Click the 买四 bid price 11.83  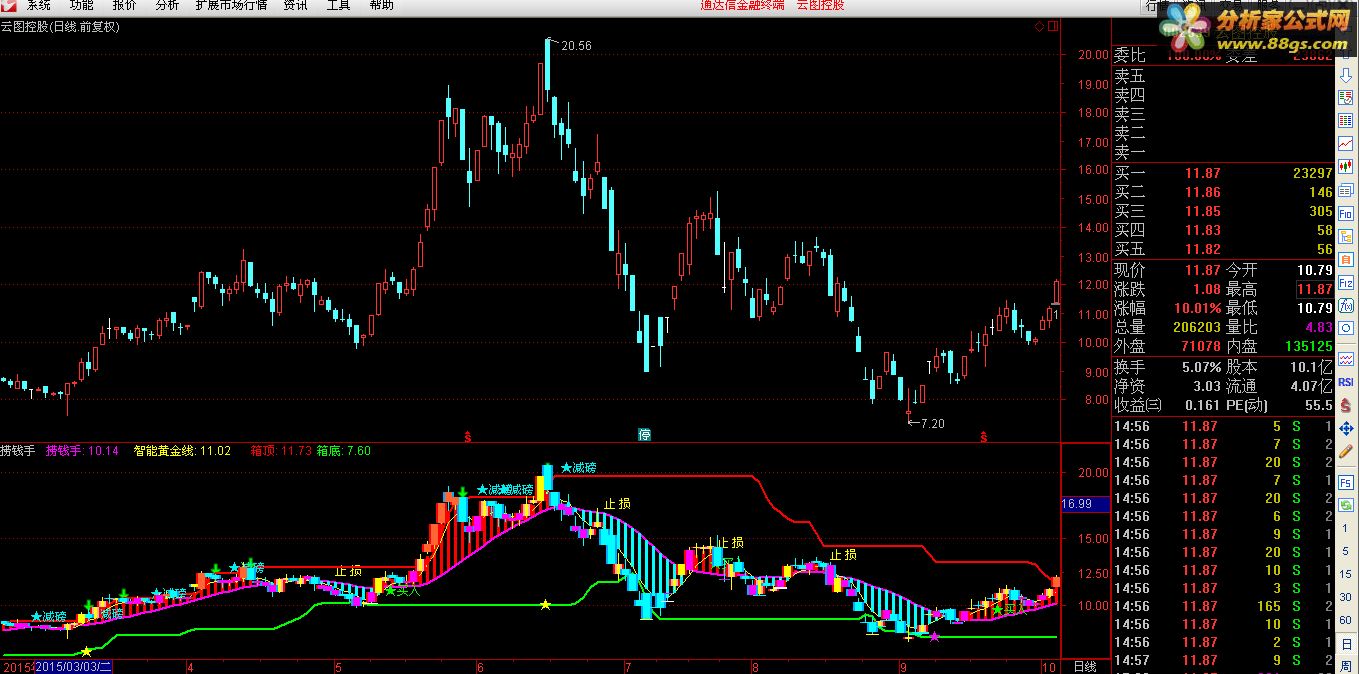[x=1203, y=230]
